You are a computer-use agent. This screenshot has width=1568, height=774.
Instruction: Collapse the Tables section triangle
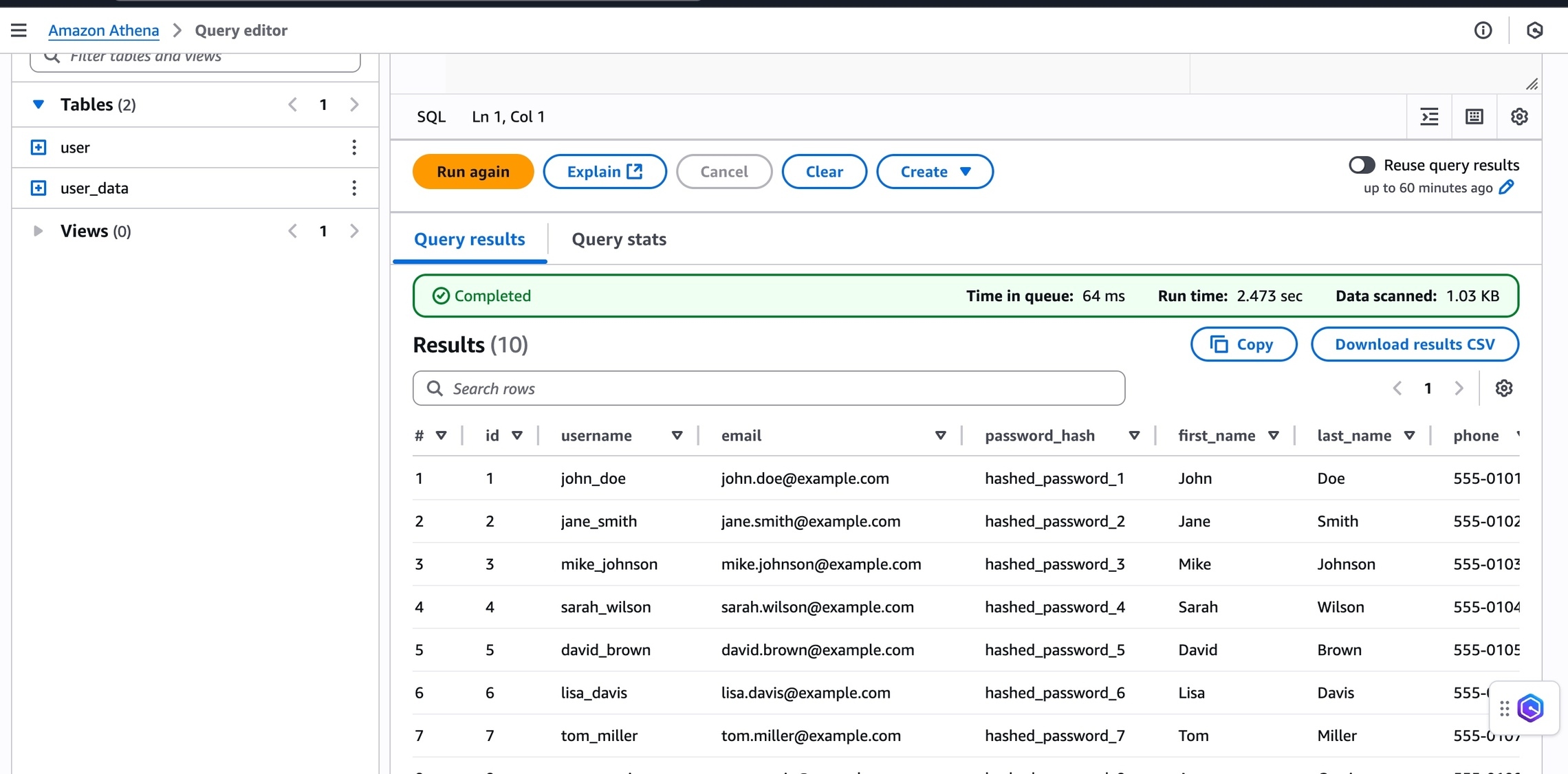coord(39,104)
